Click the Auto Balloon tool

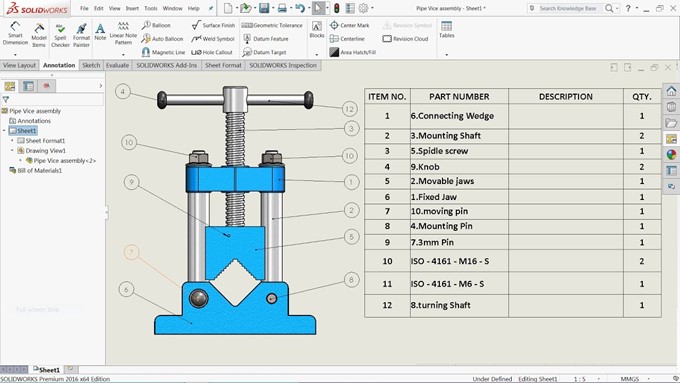163,39
